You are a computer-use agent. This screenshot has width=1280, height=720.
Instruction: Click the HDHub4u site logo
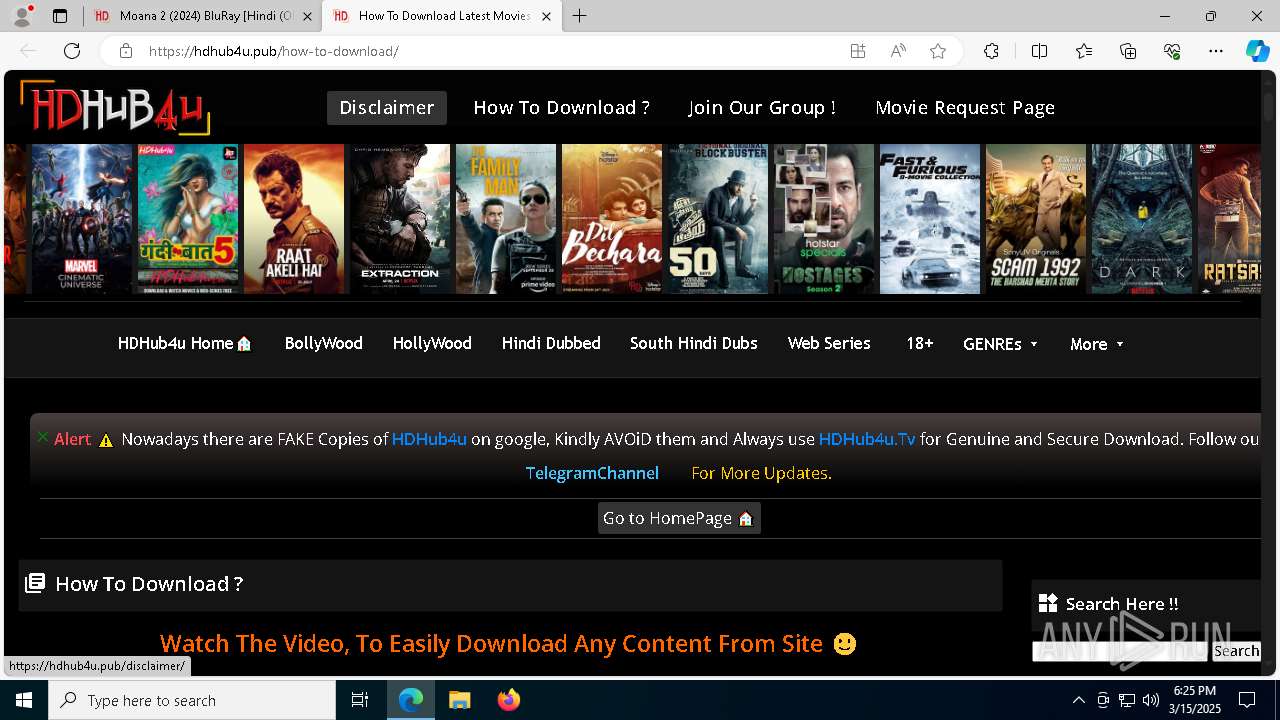point(115,108)
